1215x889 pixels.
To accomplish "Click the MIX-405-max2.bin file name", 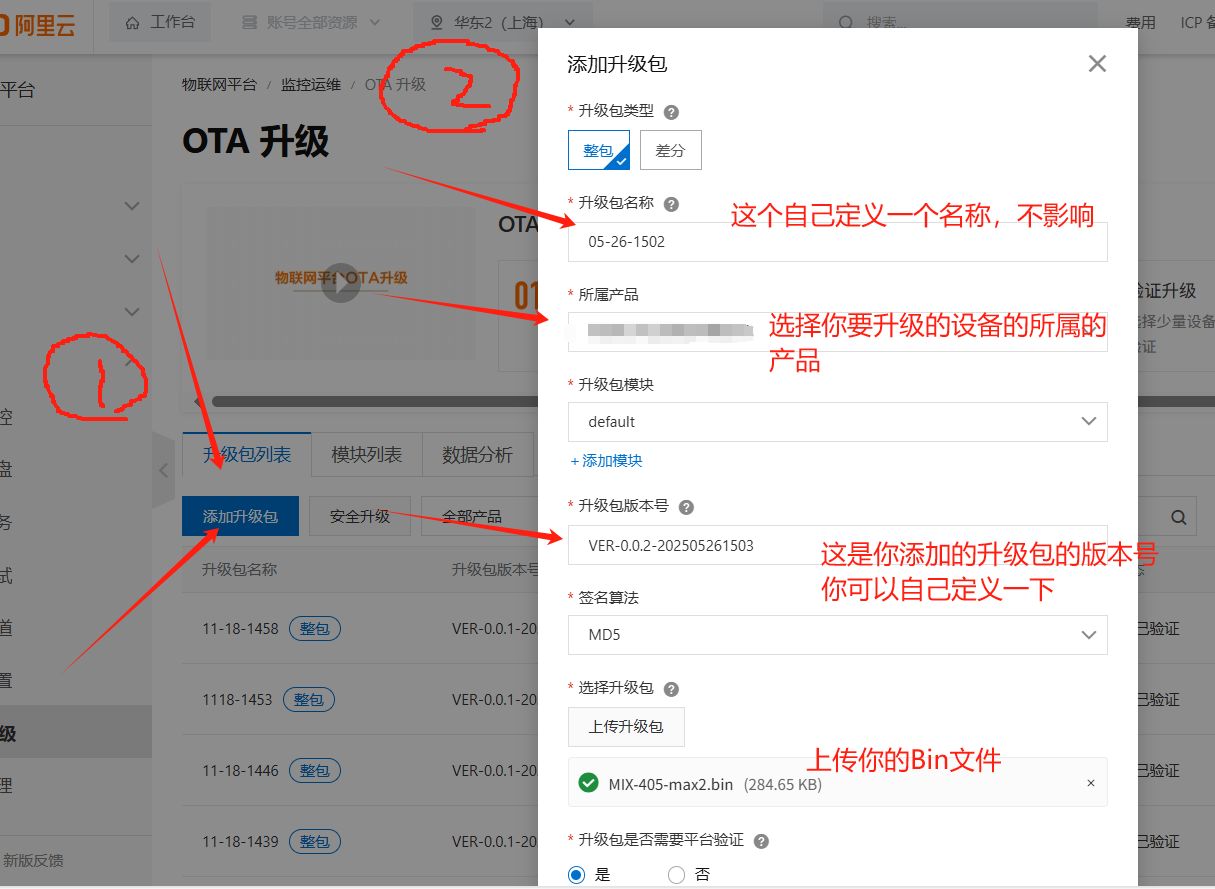I will pyautogui.click(x=672, y=785).
